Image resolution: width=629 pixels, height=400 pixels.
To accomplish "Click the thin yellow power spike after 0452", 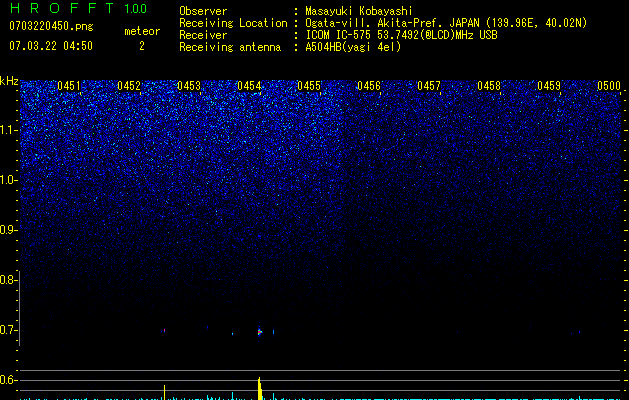I will [164, 392].
